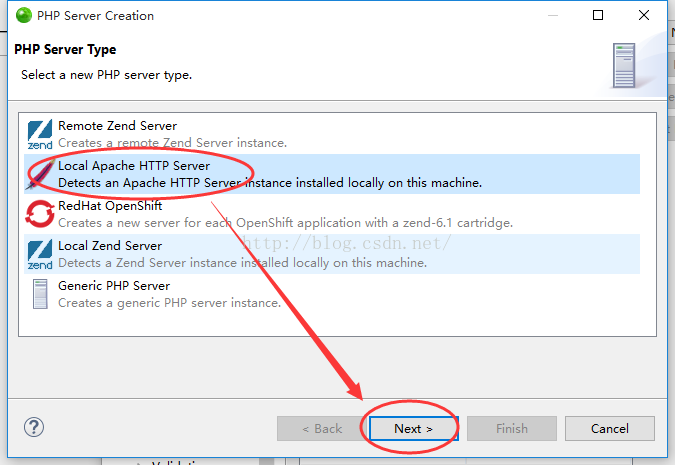Open help via the question mark icon
The height and width of the screenshot is (465, 675).
click(34, 427)
